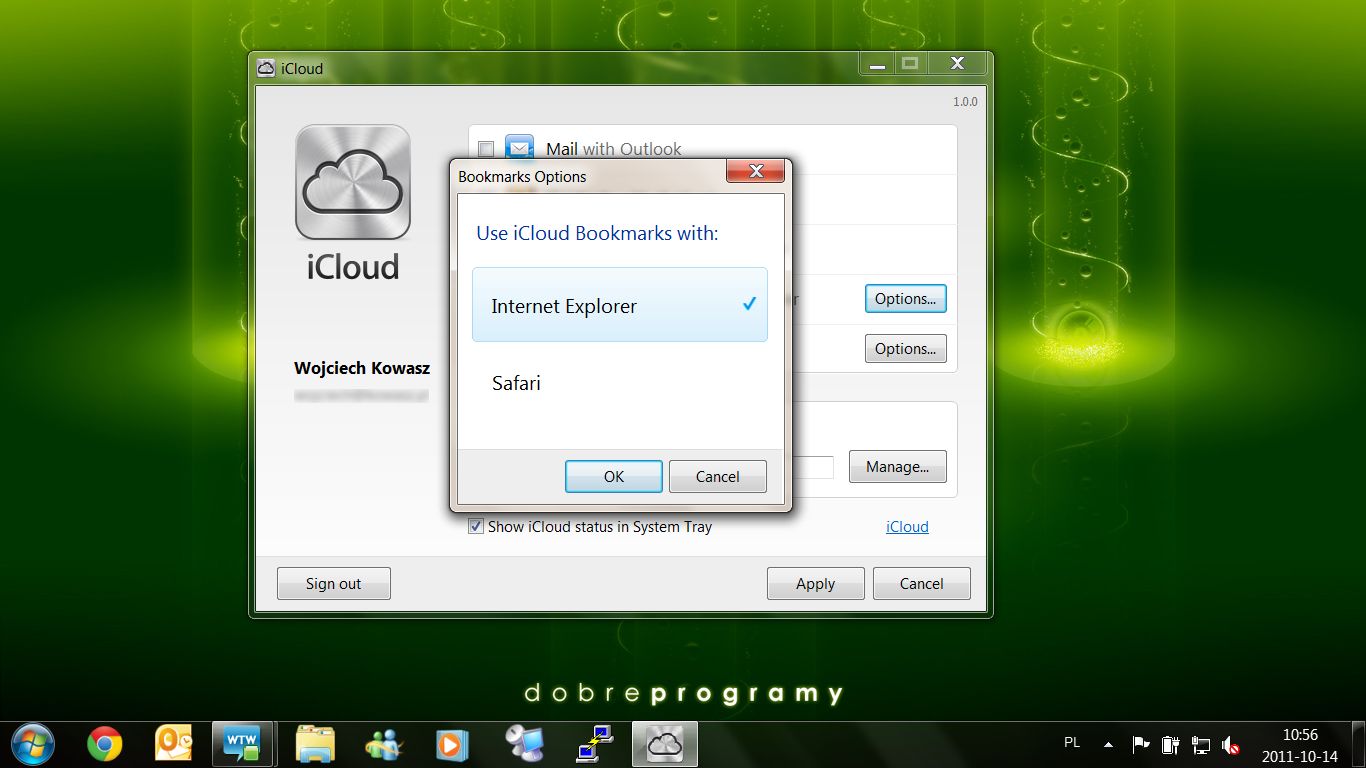The image size is (1366, 768).
Task: Click the highlighted Options button
Action: (x=905, y=298)
